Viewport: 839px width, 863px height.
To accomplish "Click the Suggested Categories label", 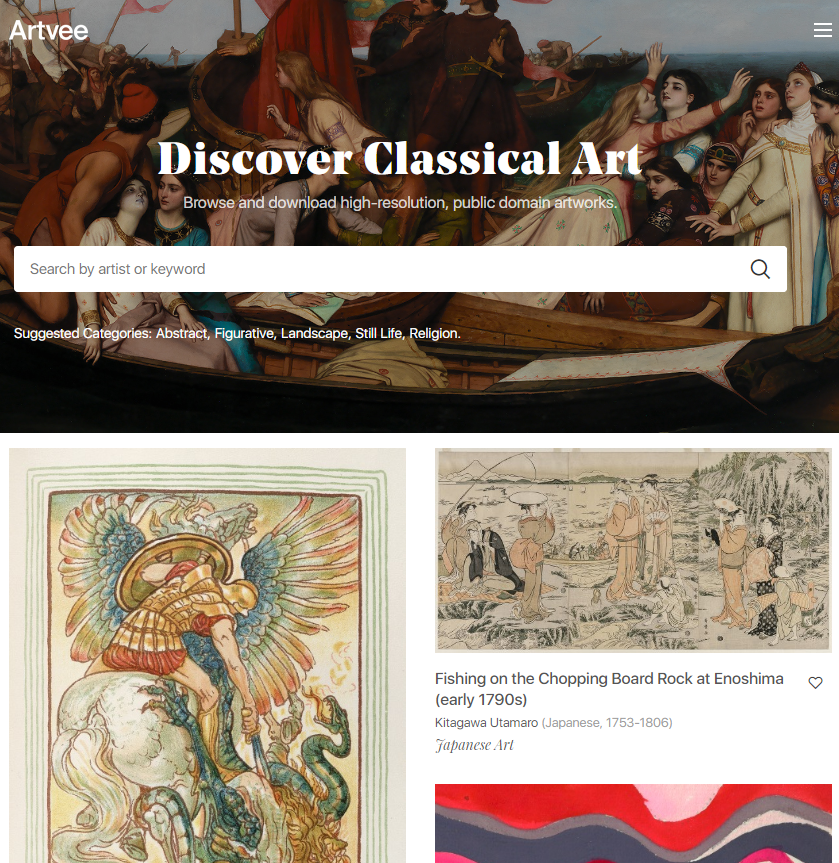I will pyautogui.click(x=83, y=334).
